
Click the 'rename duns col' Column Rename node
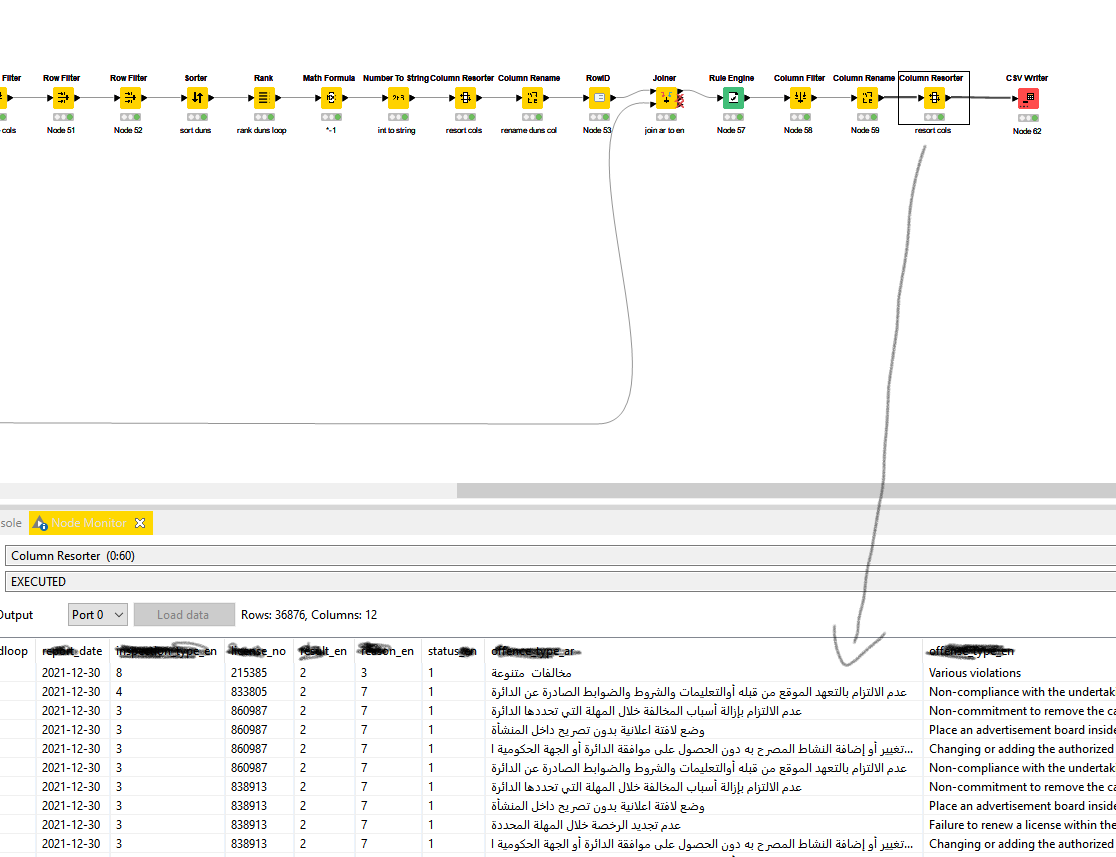(531, 98)
